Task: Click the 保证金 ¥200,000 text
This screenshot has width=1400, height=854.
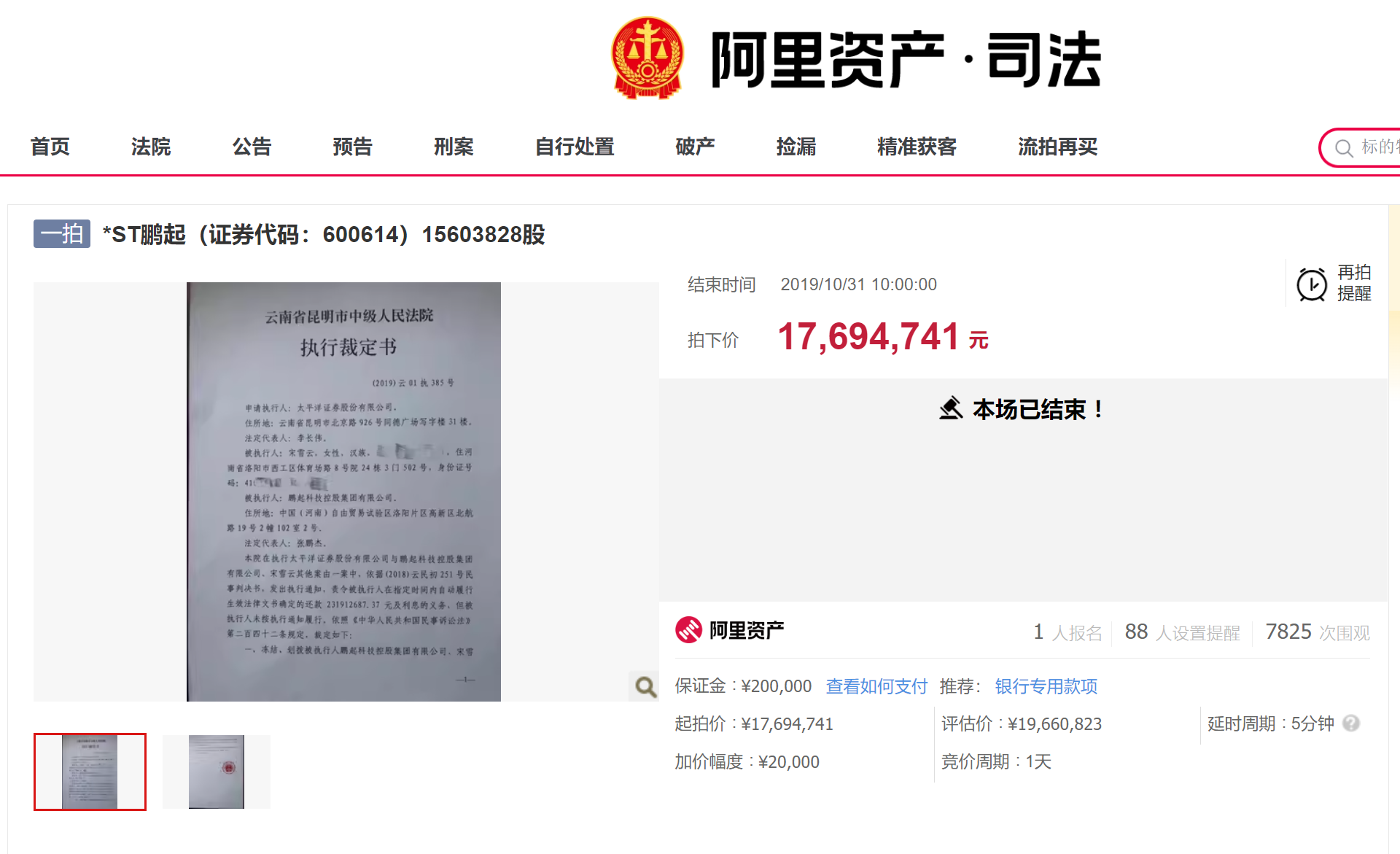Action: tap(743, 686)
